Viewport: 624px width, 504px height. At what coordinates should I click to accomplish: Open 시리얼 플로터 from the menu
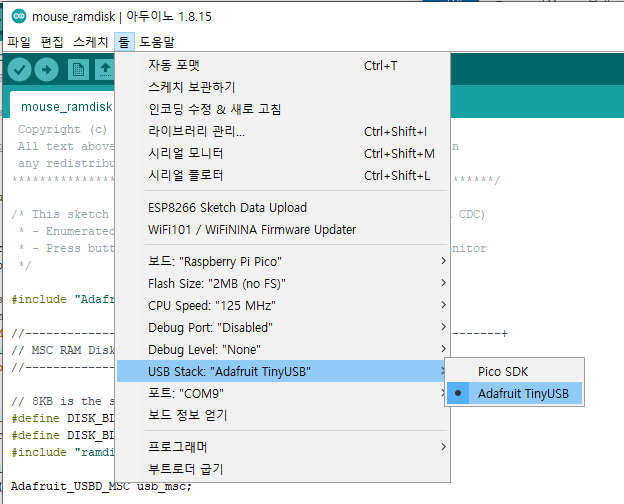[283, 175]
